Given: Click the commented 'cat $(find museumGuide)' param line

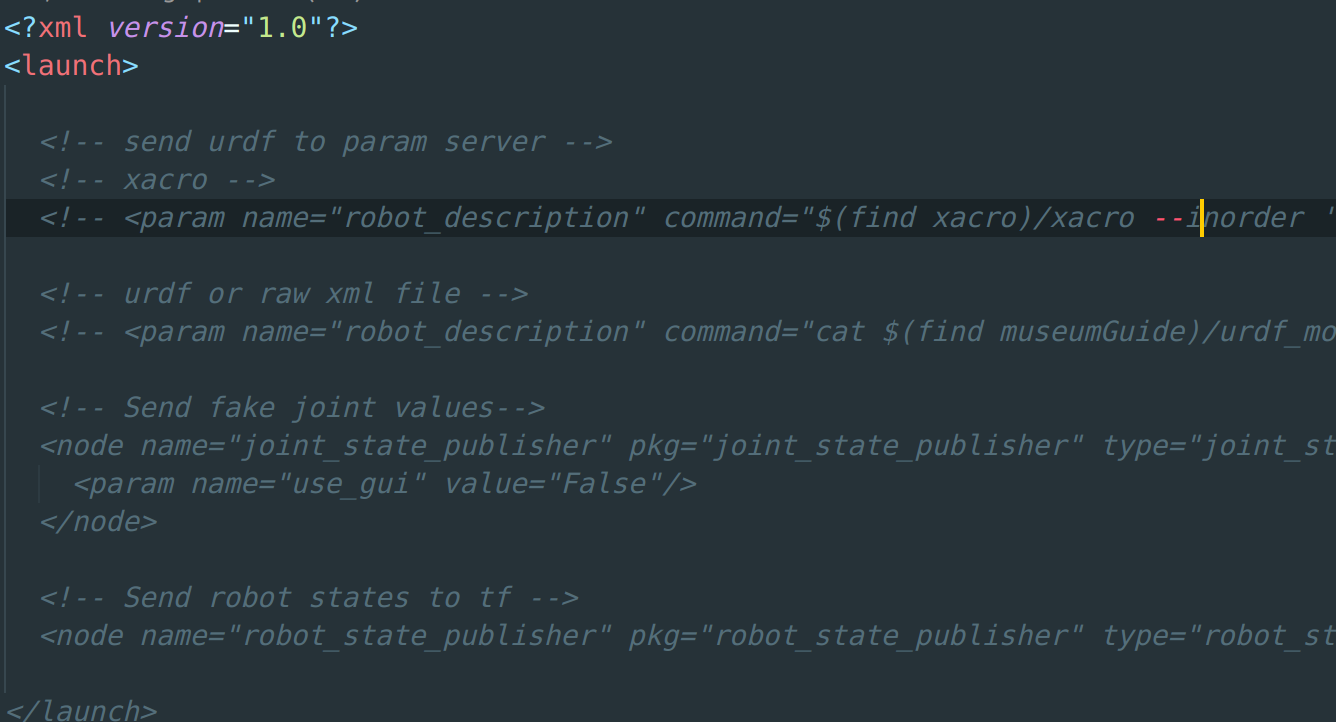Looking at the screenshot, I should pyautogui.click(x=688, y=332).
